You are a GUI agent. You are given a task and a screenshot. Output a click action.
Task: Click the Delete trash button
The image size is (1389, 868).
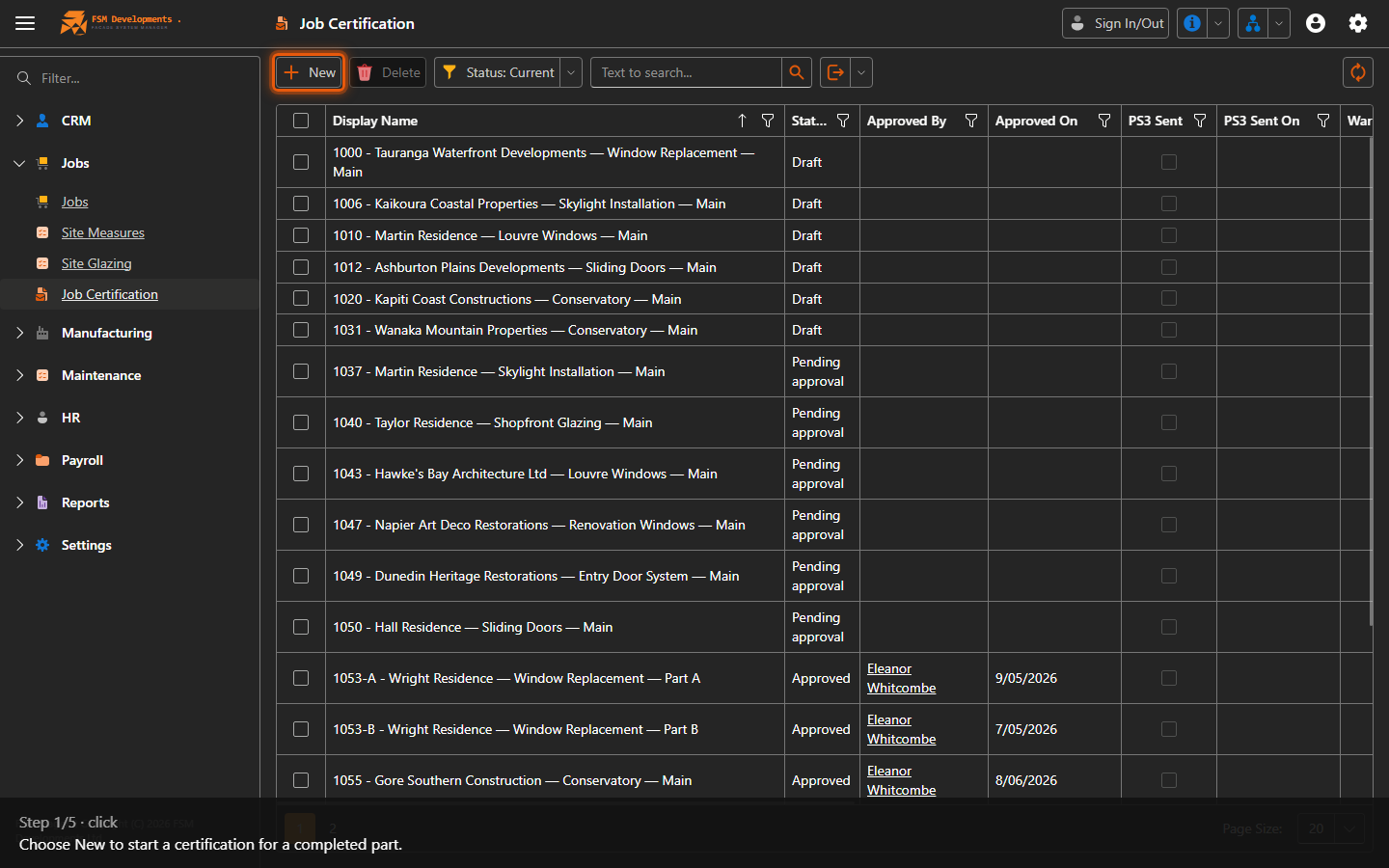(389, 72)
